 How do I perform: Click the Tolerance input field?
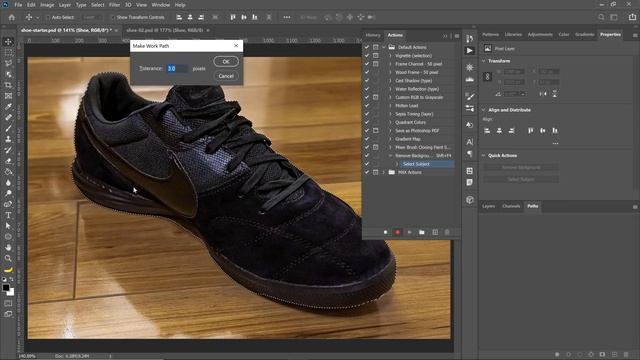178,69
